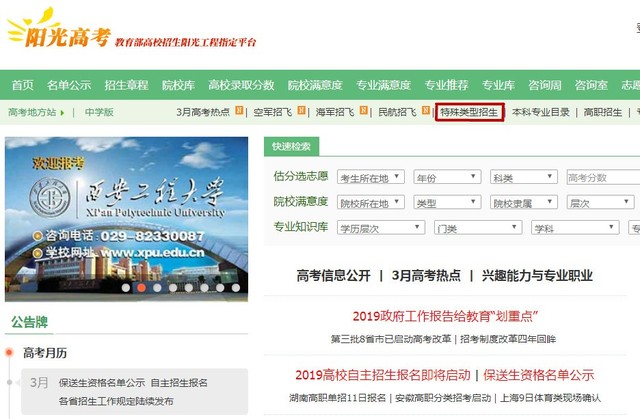640x419 pixels.
Task: Click the N badge beside 空军招飞
Action: coord(301,111)
